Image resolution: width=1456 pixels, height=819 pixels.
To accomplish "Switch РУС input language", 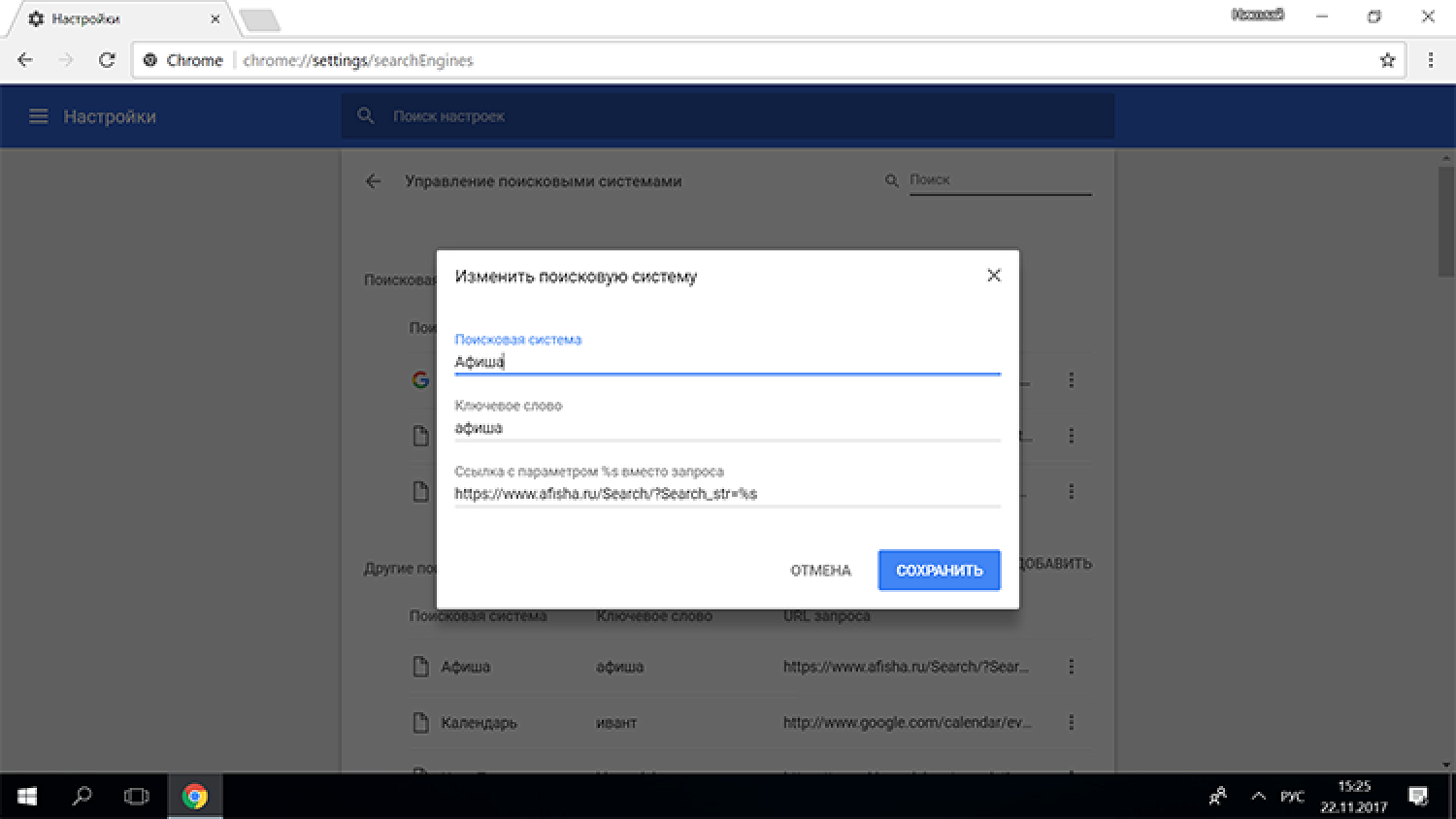I will 1292,797.
